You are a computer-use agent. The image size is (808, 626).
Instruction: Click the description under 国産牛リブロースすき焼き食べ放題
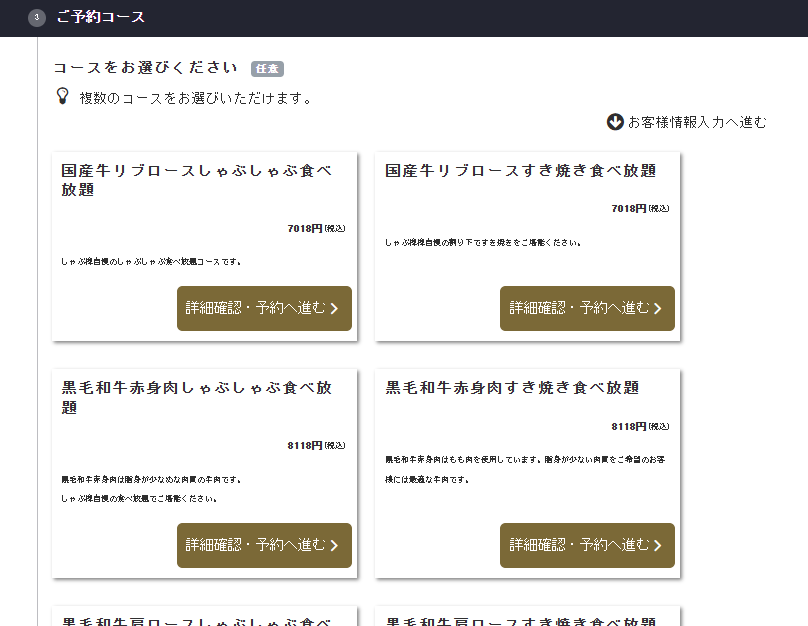pyautogui.click(x=483, y=242)
